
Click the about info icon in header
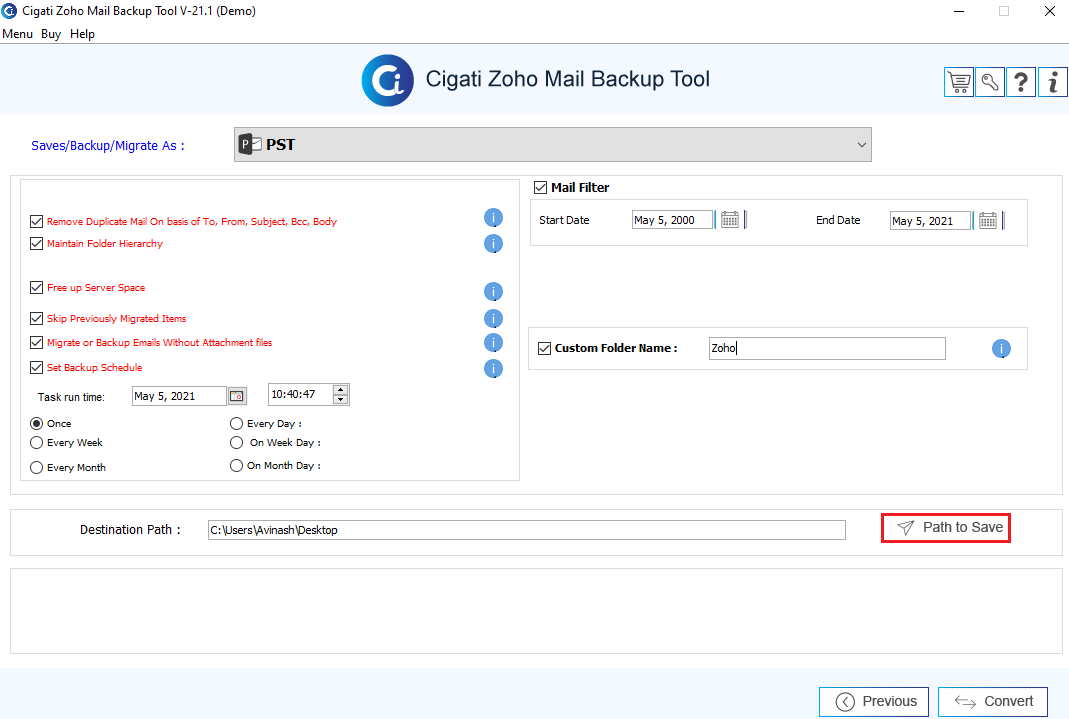1053,82
